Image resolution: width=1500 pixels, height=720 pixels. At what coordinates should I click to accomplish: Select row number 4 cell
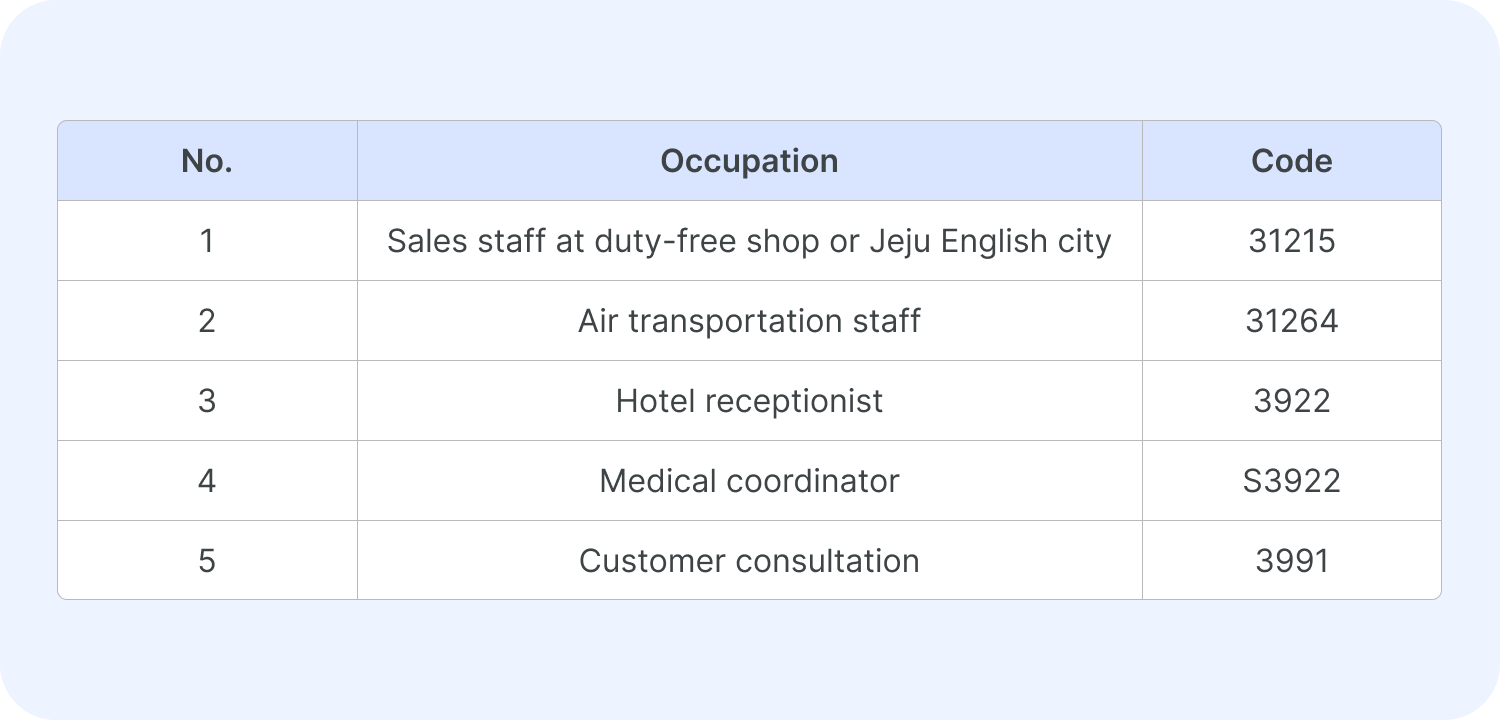tap(207, 481)
